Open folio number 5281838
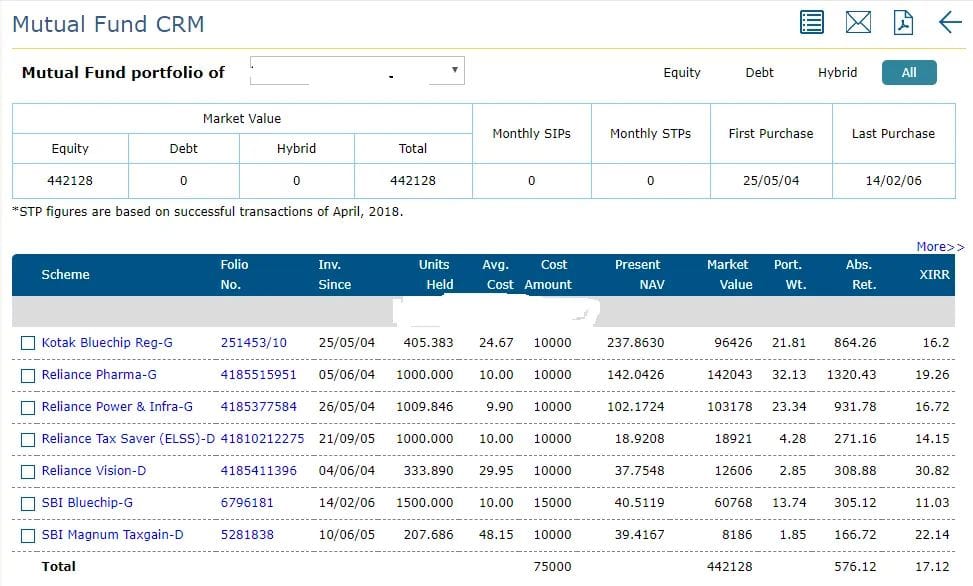This screenshot has width=973, height=586. 247,534
